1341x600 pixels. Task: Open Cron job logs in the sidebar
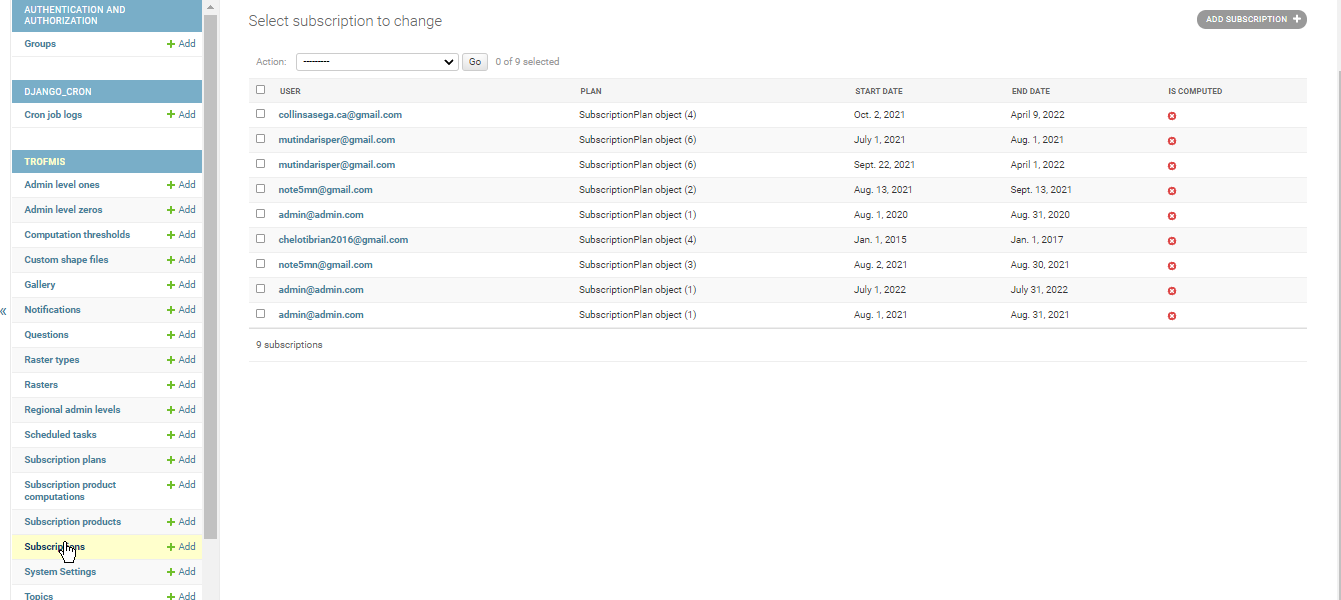(x=53, y=115)
